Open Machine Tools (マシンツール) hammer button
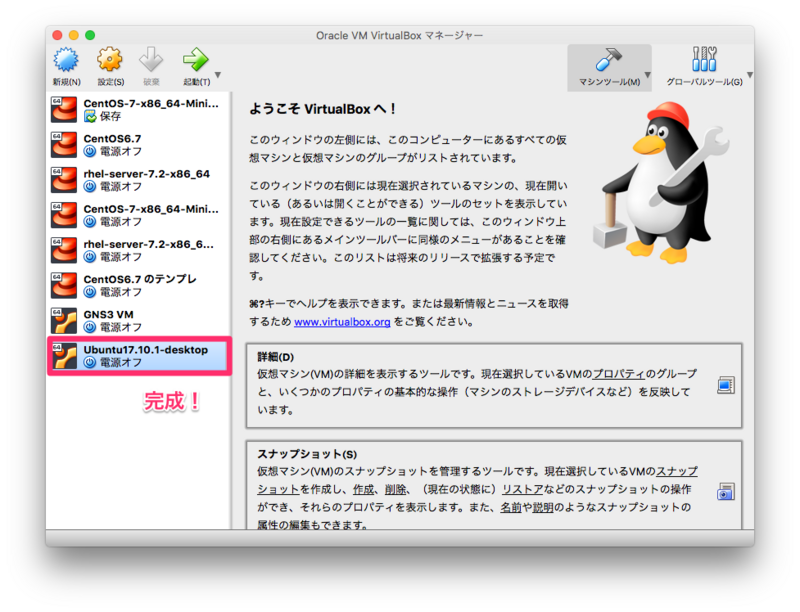The image size is (800, 612). 609,67
